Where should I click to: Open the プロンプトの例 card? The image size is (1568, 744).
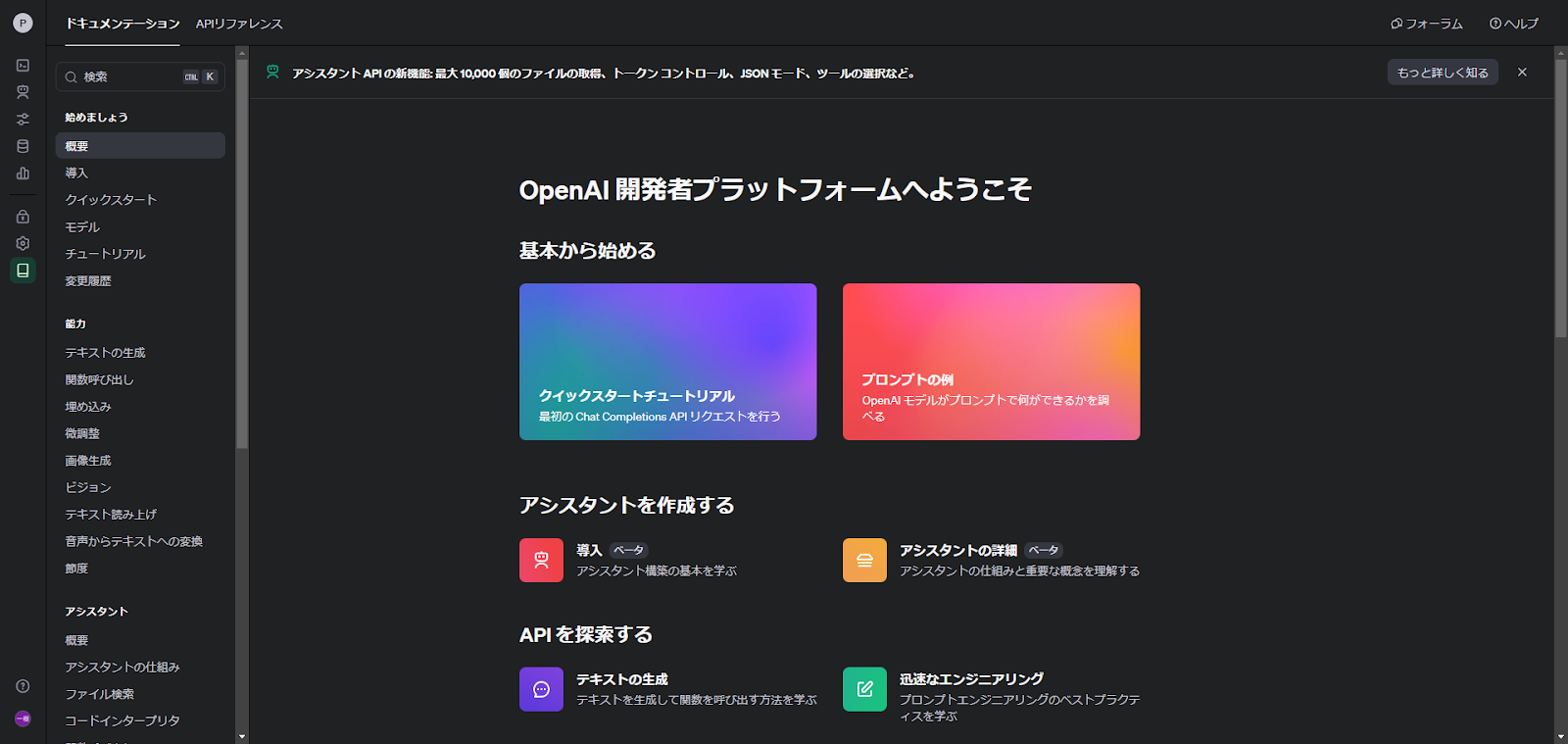[991, 362]
